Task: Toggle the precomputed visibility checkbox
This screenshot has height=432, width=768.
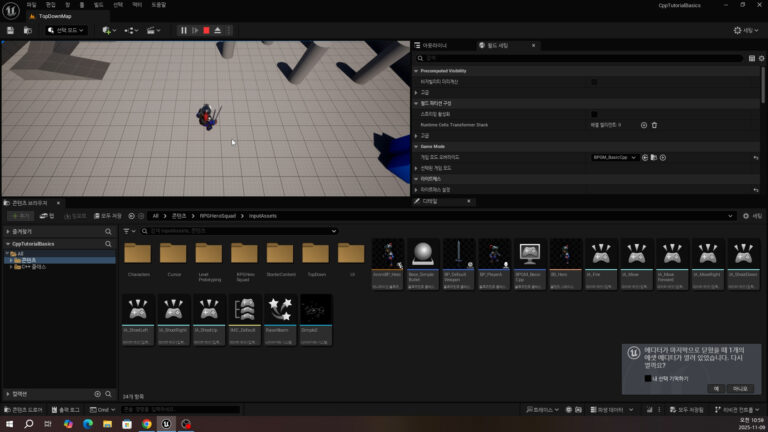Action: [x=594, y=81]
